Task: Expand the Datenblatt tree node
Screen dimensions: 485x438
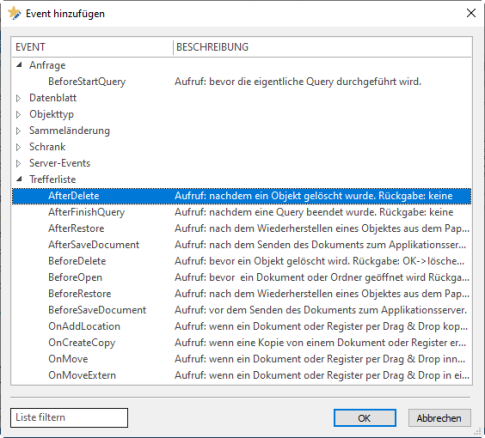Action: [19, 98]
